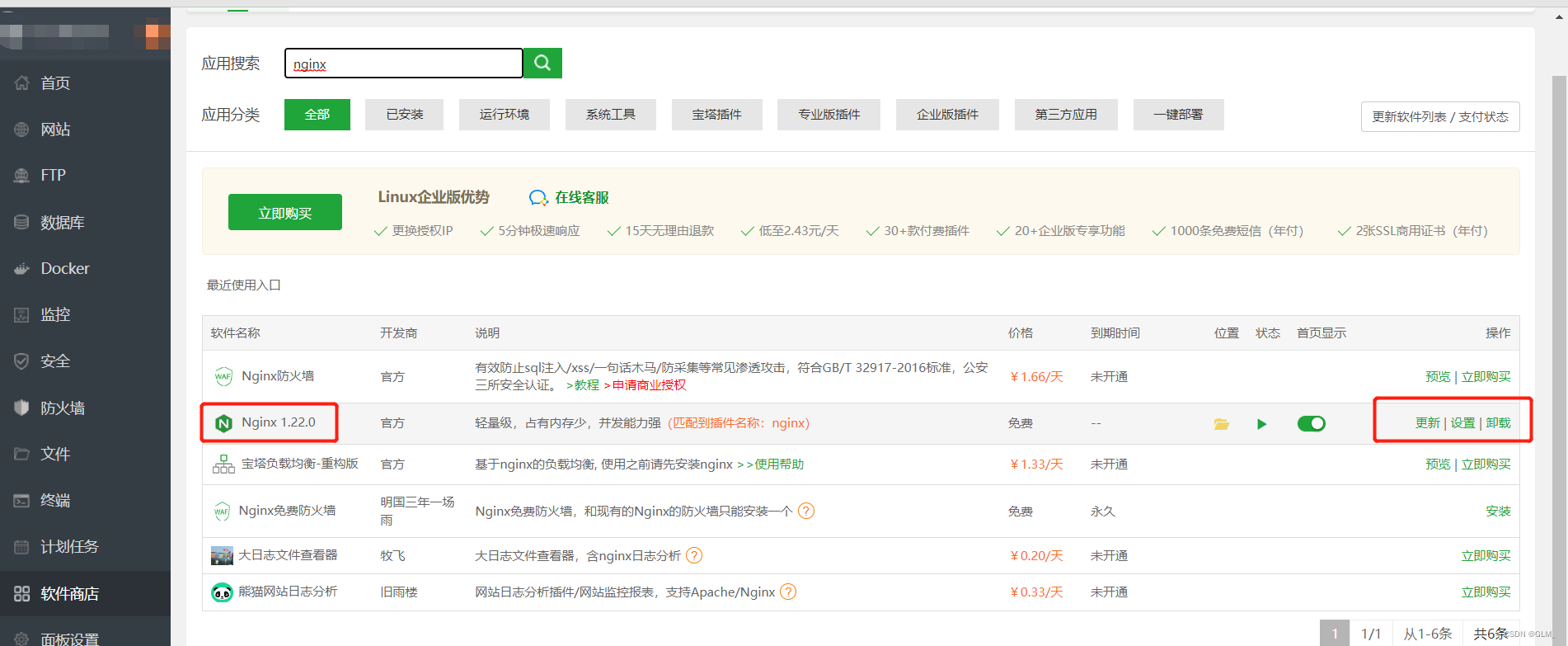The image size is (1568, 646).
Task: Click the load balancer app icon
Action: click(223, 464)
